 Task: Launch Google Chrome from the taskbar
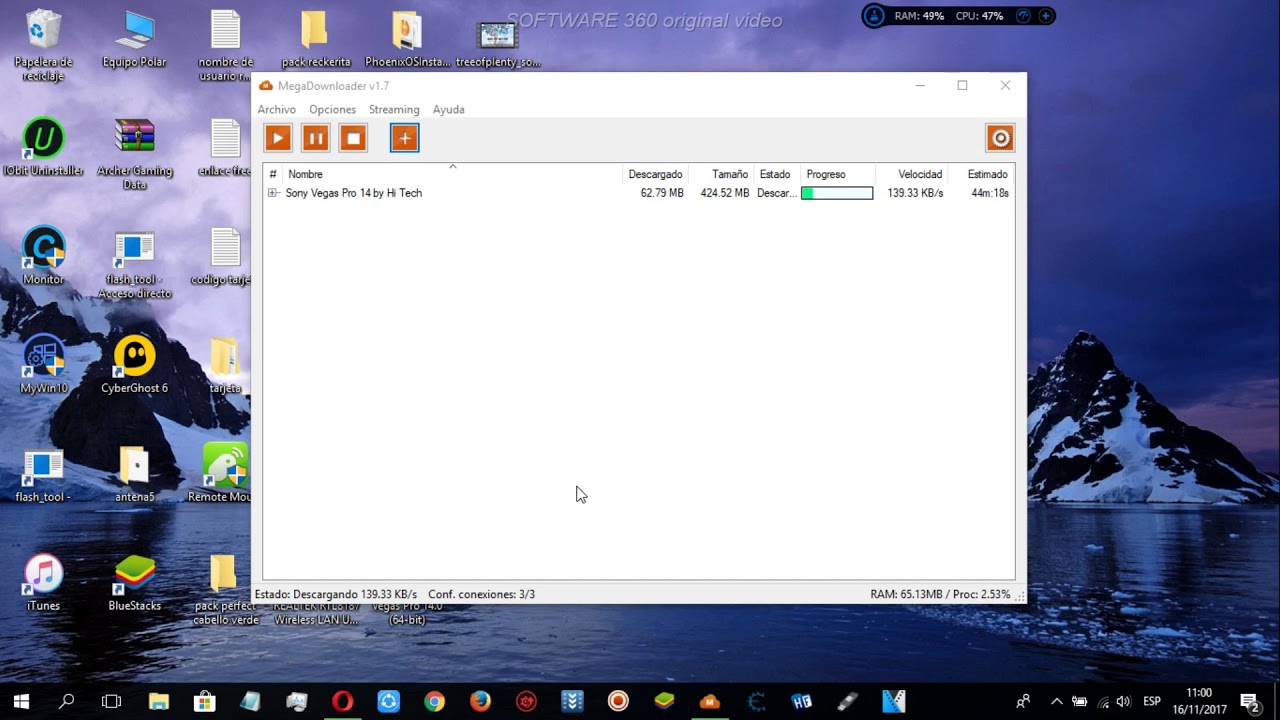point(434,701)
